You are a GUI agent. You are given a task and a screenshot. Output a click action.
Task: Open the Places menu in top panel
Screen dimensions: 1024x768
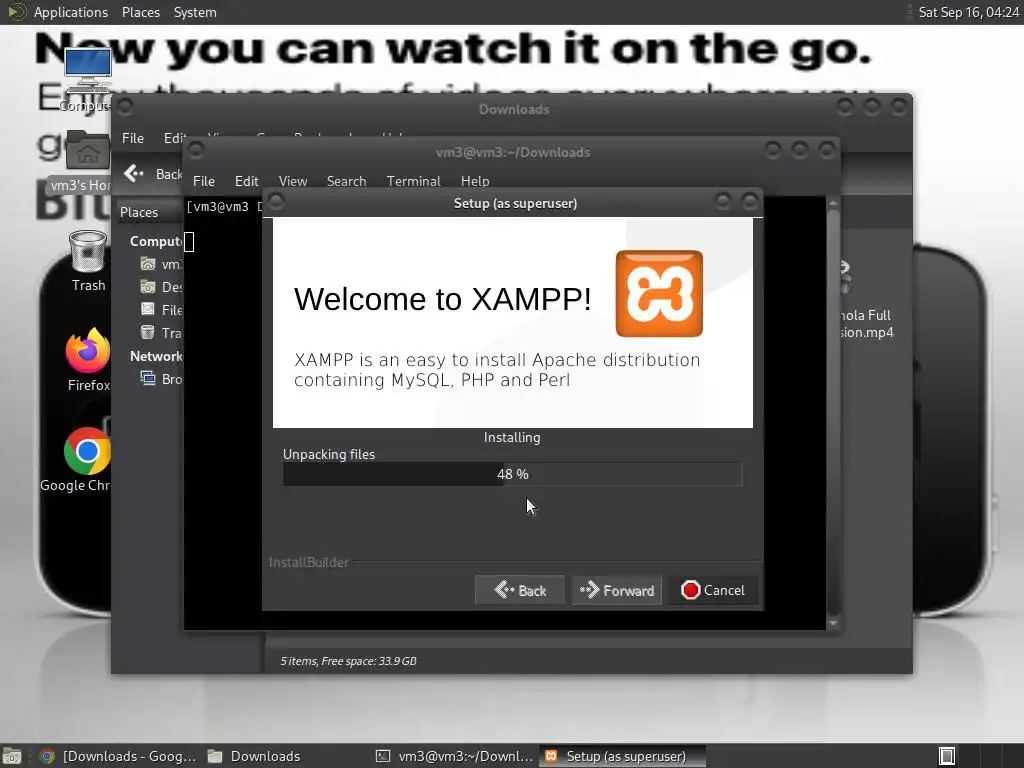[140, 12]
